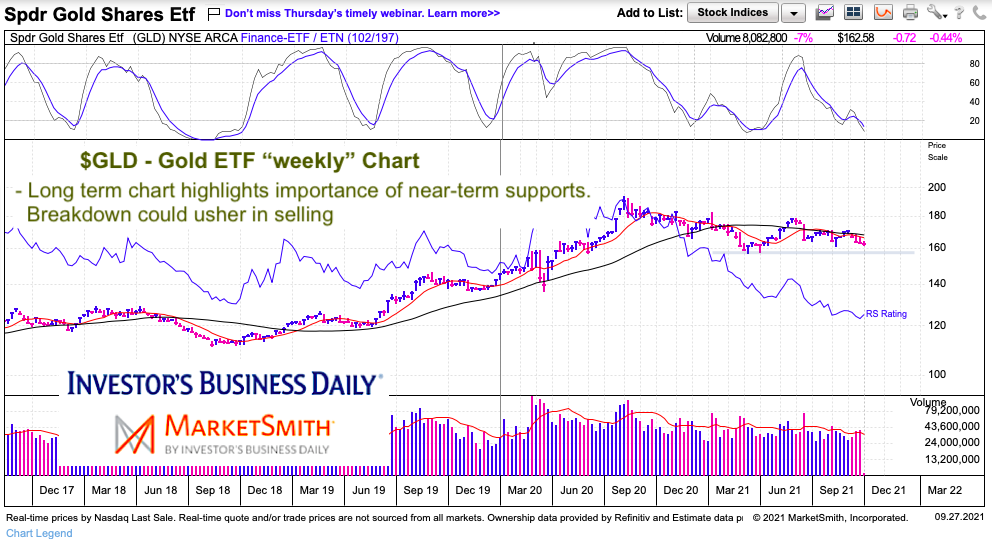This screenshot has height=539, width=992.
Task: Click the -0.44% percent change
Action: click(945, 38)
